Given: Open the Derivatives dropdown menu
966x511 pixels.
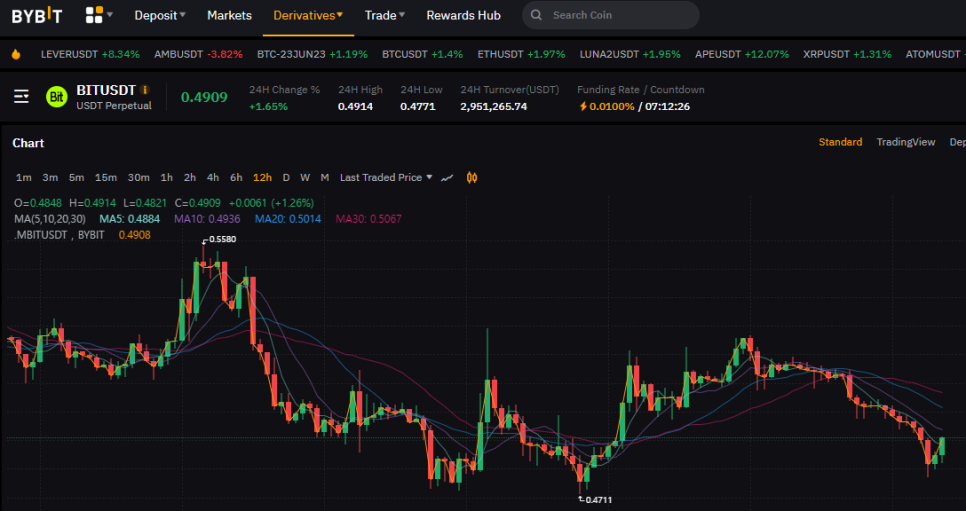Looking at the screenshot, I should coord(308,15).
